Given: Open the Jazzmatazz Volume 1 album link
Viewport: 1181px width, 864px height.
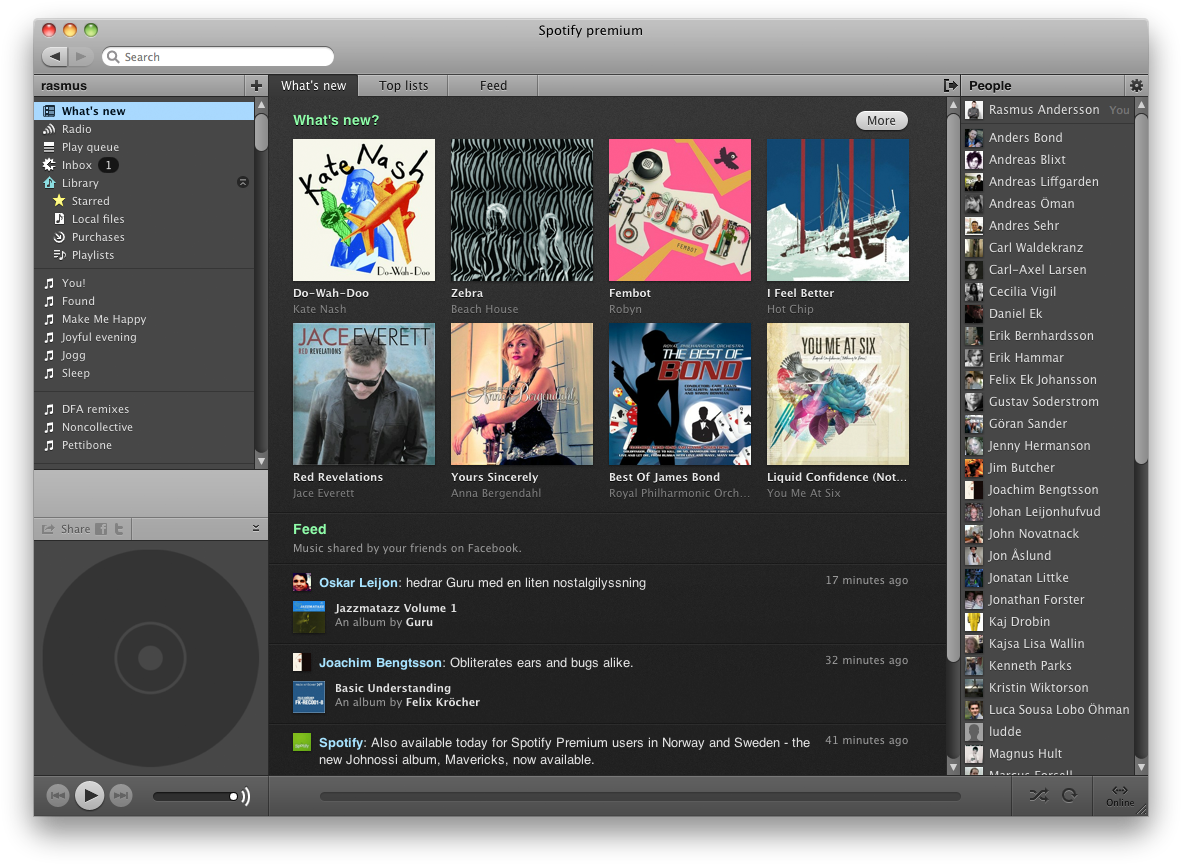Looking at the screenshot, I should 395,608.
